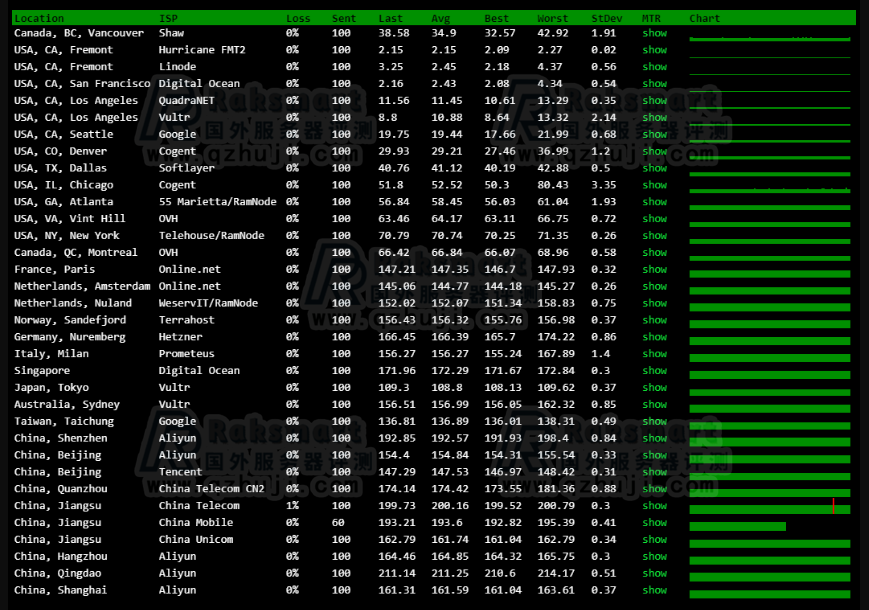Show MTR for Taiwan, Taichung

(655, 422)
